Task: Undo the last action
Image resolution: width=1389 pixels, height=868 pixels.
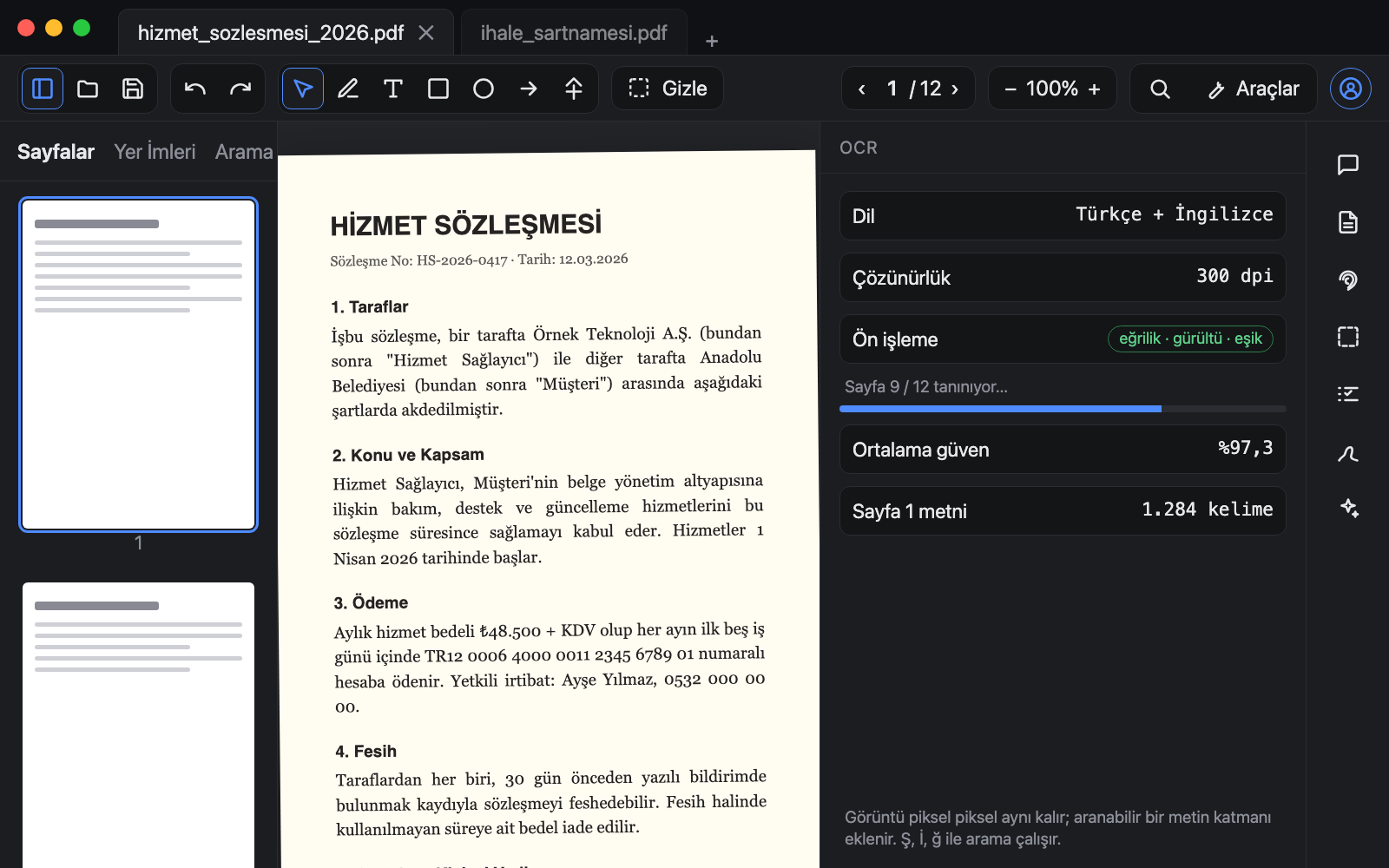Action: click(195, 89)
